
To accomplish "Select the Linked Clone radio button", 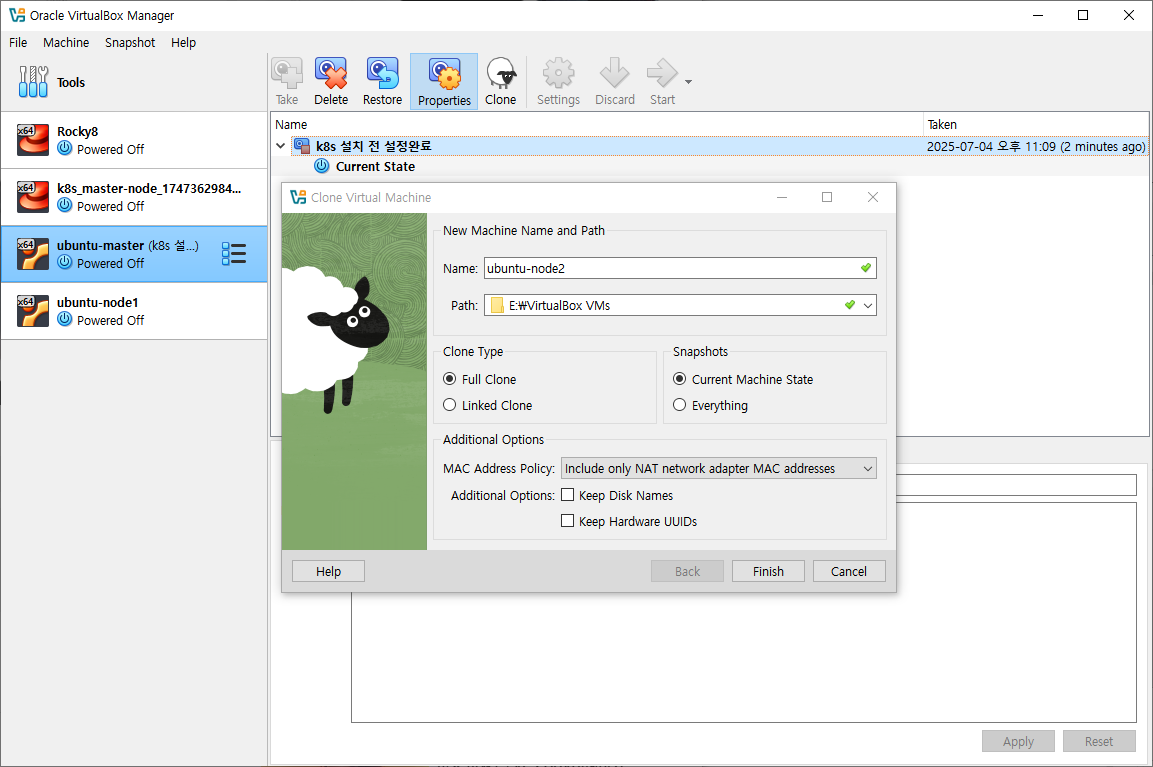I will 450,404.
